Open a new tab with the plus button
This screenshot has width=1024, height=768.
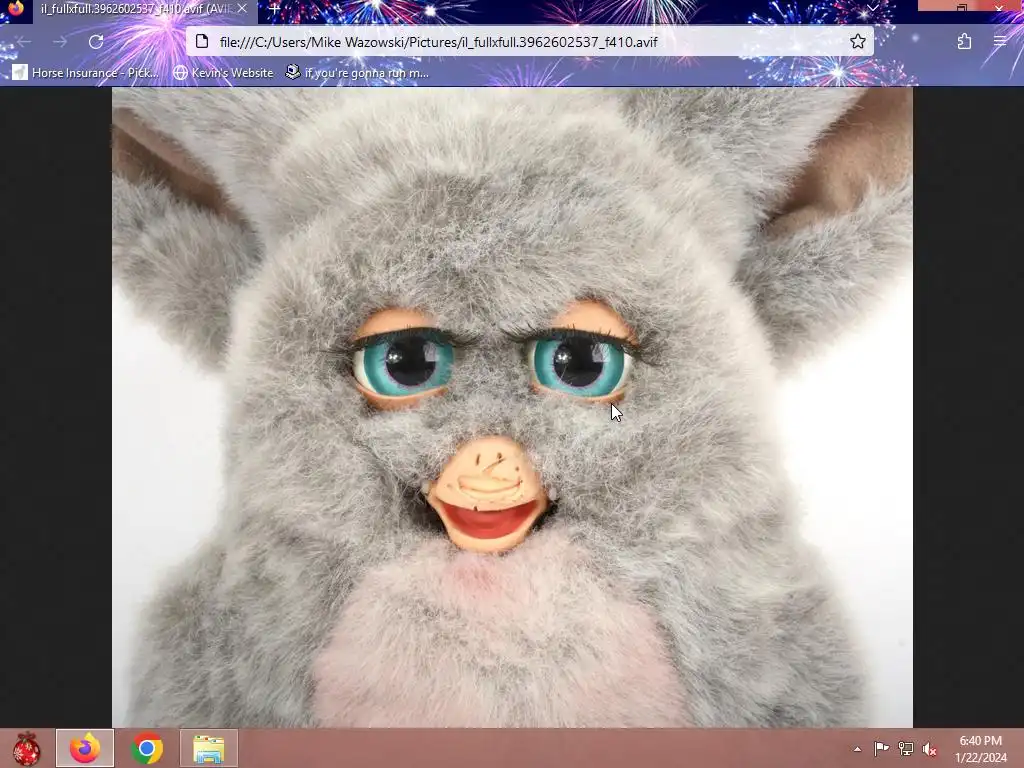pos(275,9)
